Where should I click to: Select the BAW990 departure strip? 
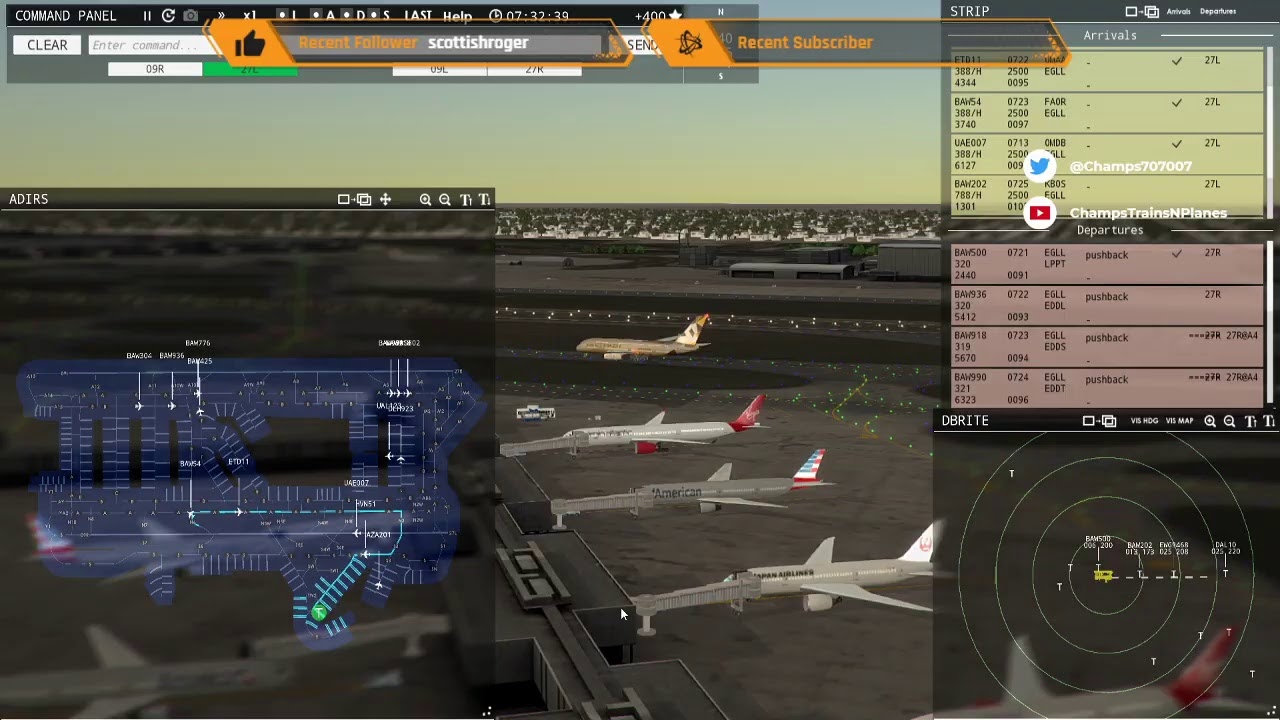(x=1107, y=388)
